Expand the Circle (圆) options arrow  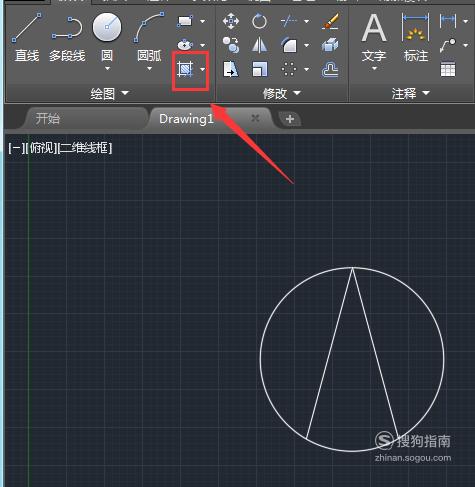pos(107,69)
